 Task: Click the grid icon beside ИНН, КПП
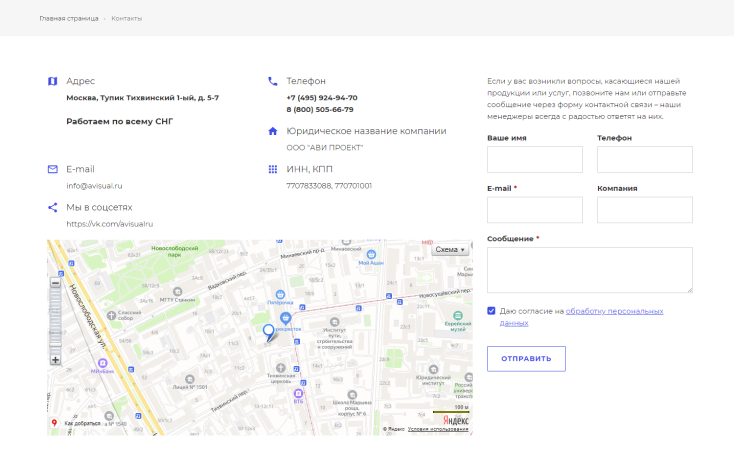pos(272,169)
